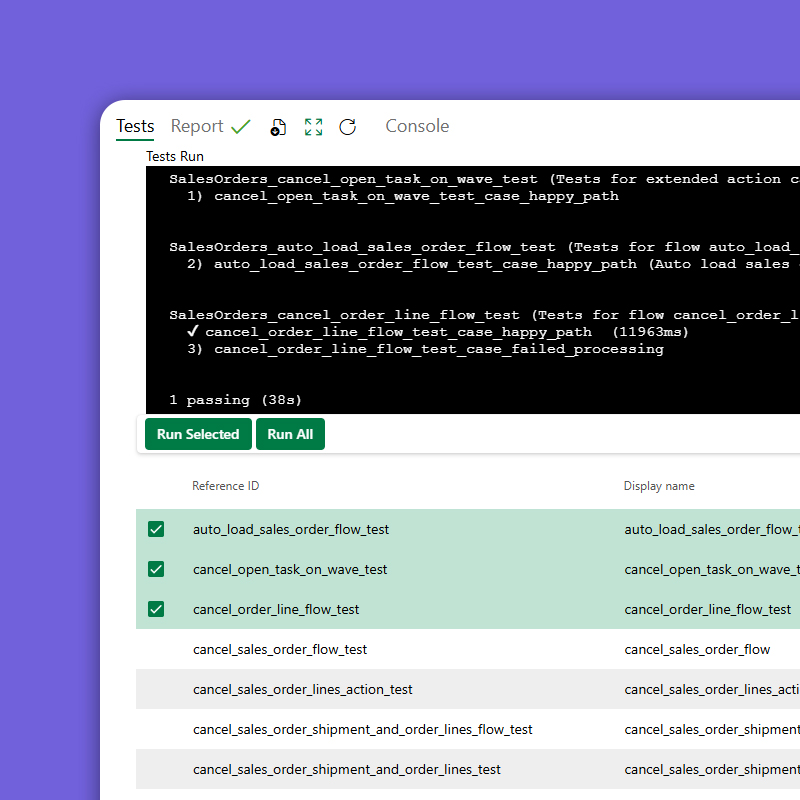Viewport: 800px width, 800px height.
Task: Select cancel_sales_order_shipment_and_order_lines_test row
Action: pyautogui.click(x=346, y=769)
